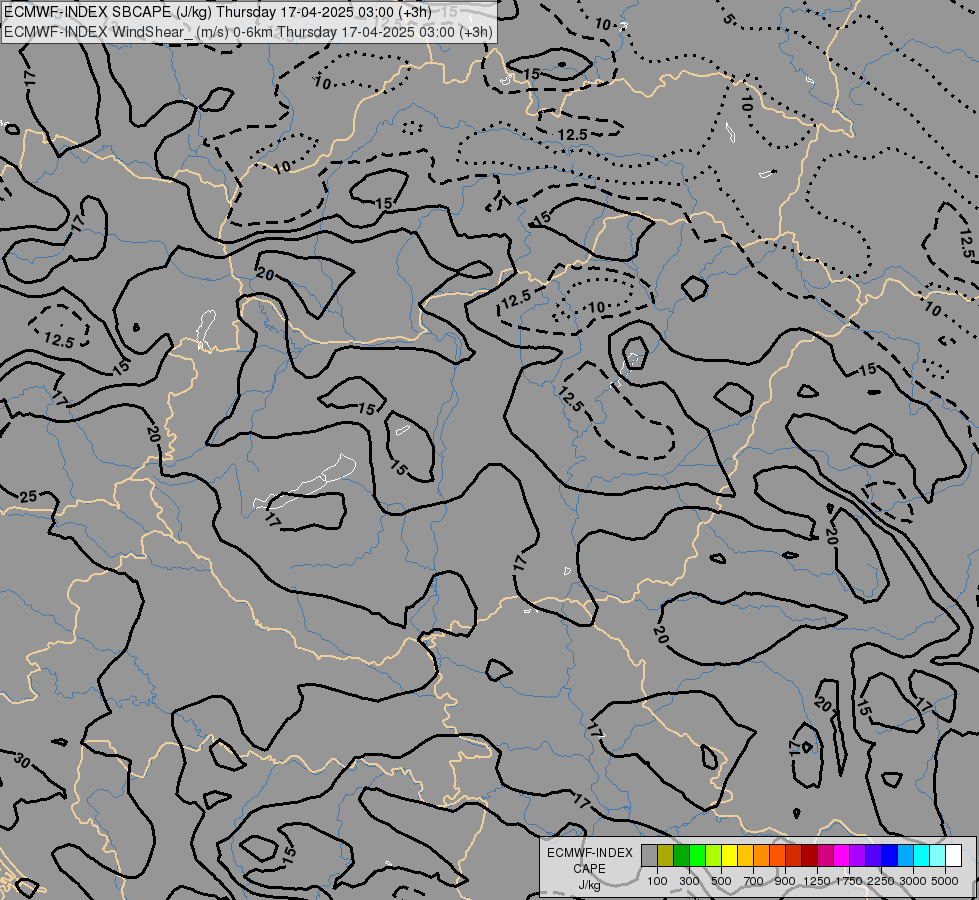
Task: Click the J/kg unit label in the legend
Action: pos(589,885)
